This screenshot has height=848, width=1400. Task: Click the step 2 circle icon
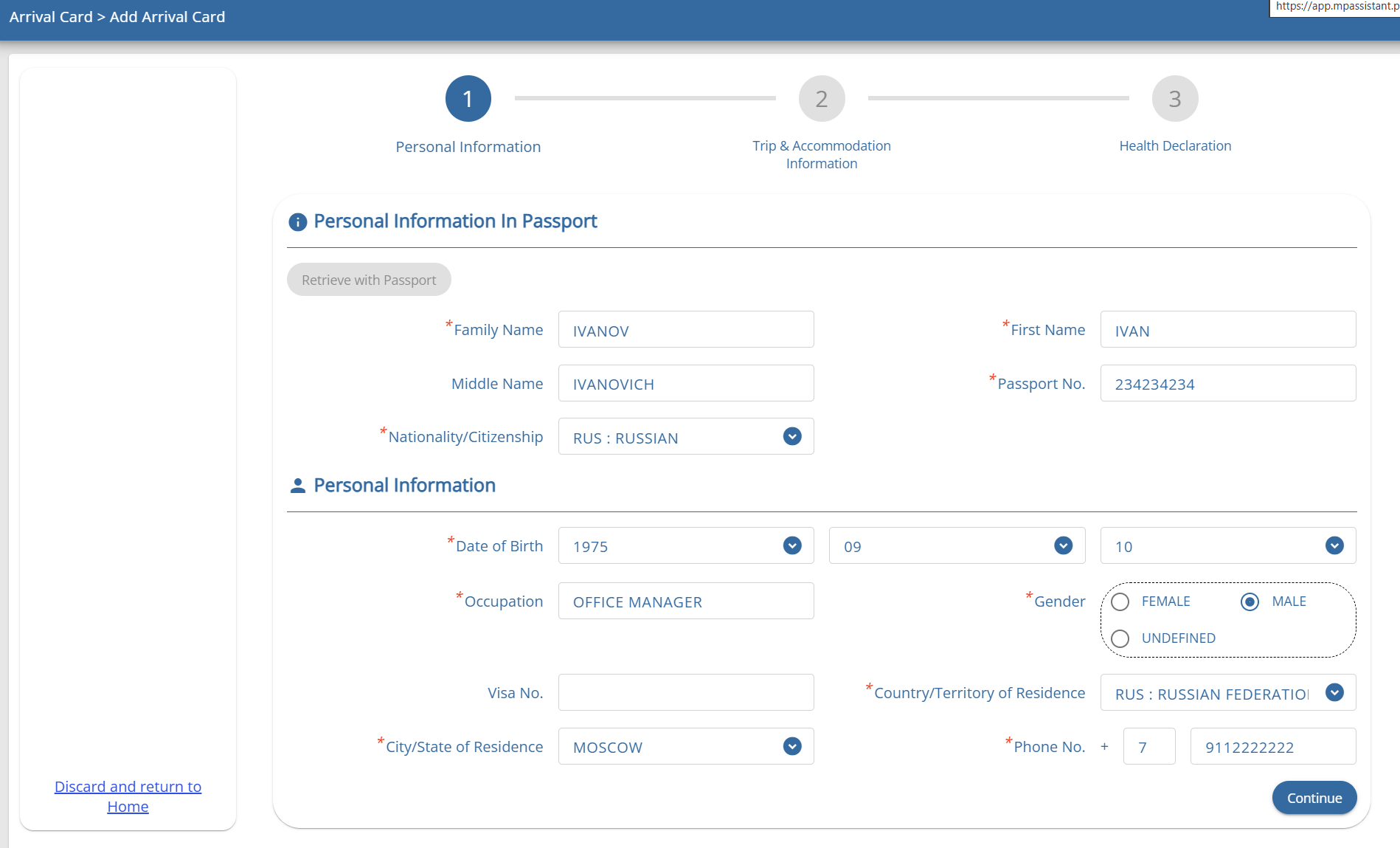[821, 99]
